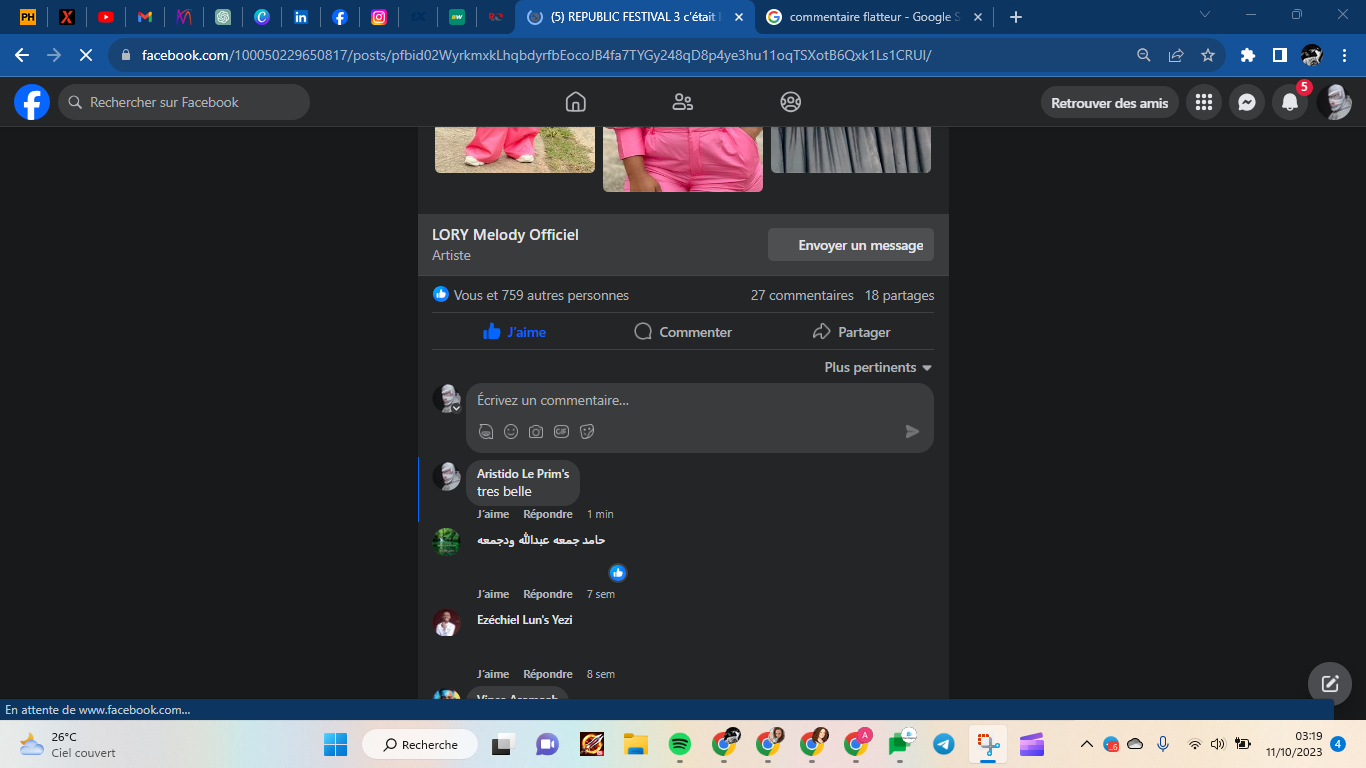Image resolution: width=1366 pixels, height=768 pixels.
Task: Expand the Plus pertinents comment sort dropdown
Action: 878,367
